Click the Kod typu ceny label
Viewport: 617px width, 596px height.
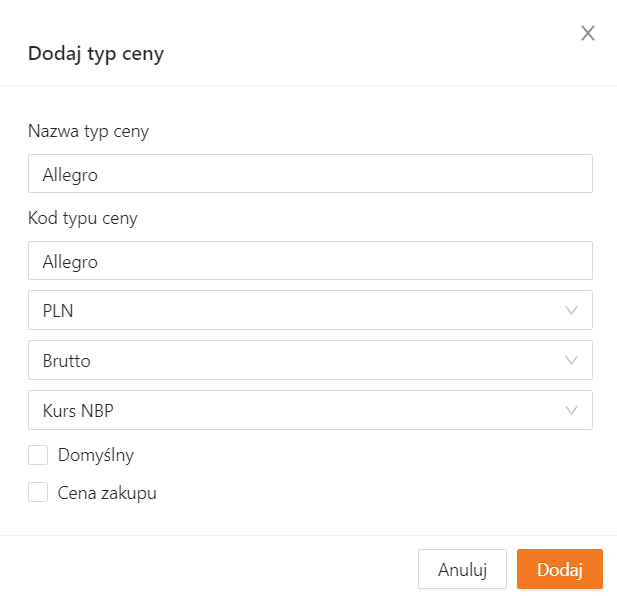[83, 218]
